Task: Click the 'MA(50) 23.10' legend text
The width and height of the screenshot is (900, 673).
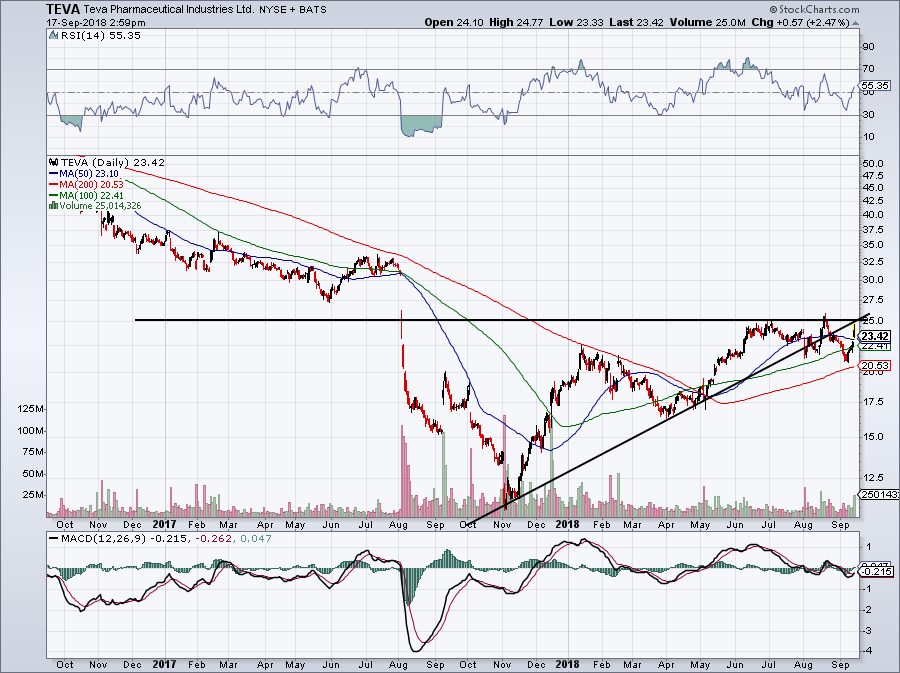Action: pyautogui.click(x=89, y=173)
